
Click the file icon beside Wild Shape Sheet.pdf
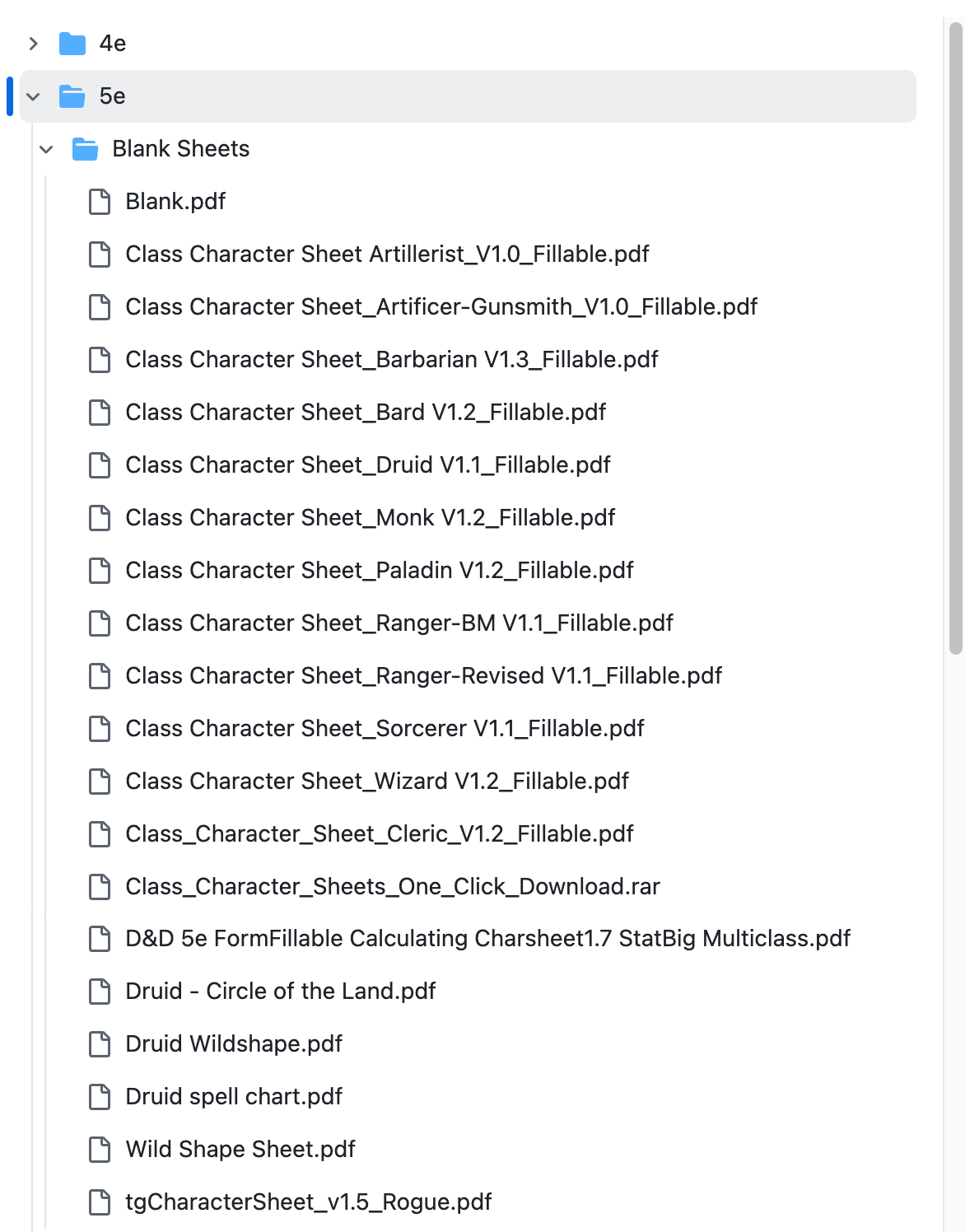tap(100, 1150)
